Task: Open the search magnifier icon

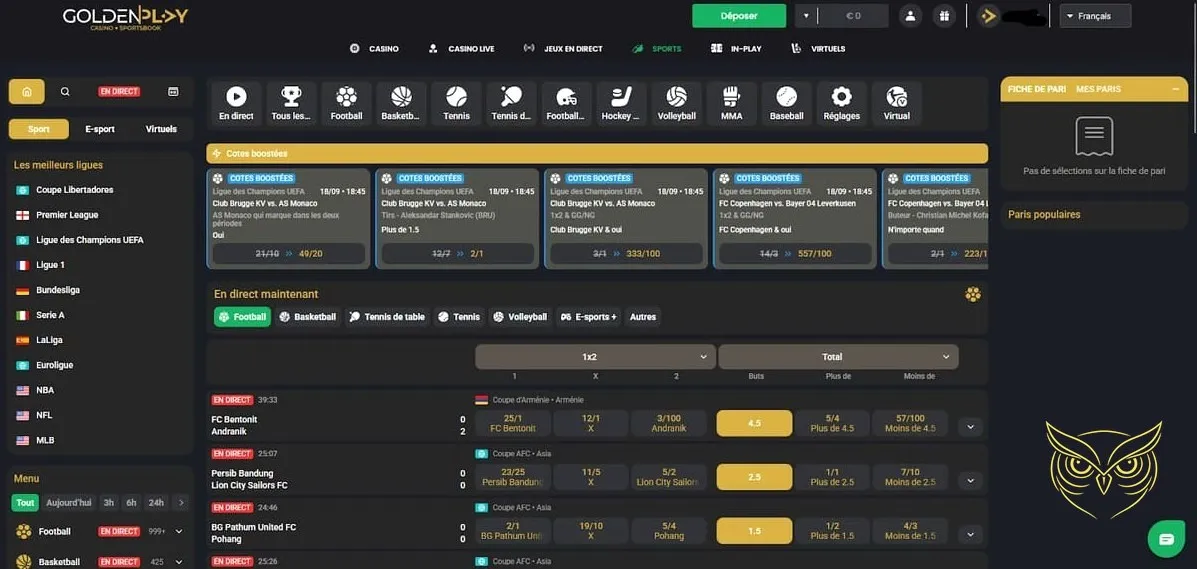Action: (x=65, y=92)
